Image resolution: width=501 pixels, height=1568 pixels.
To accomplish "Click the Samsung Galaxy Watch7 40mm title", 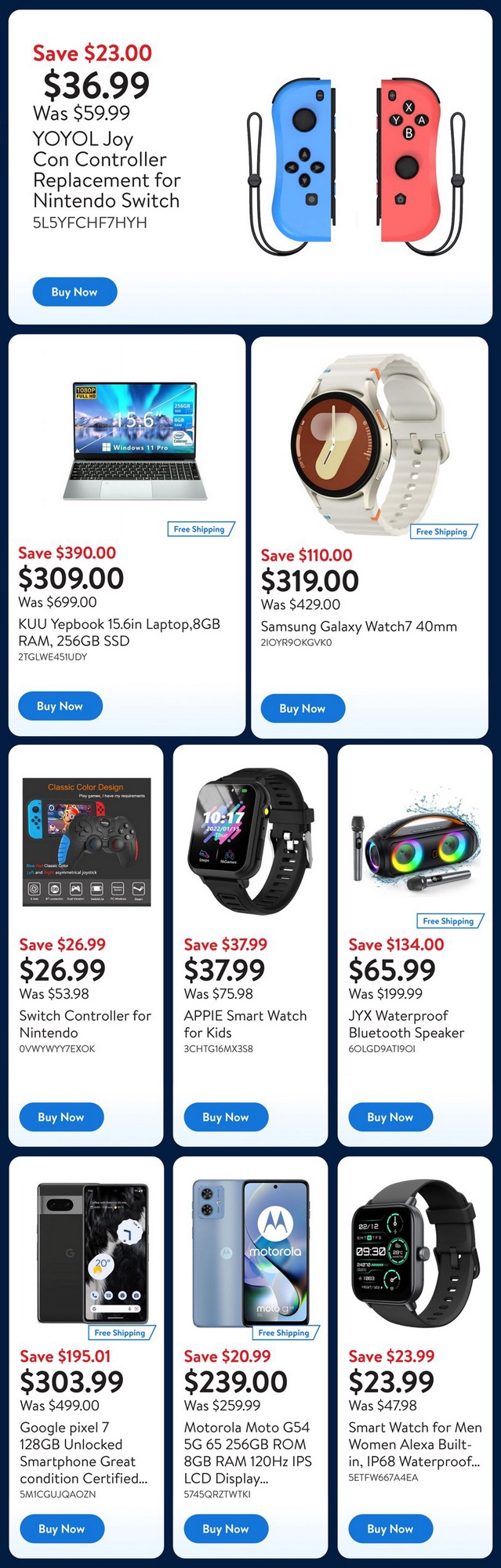I will pyautogui.click(x=358, y=626).
